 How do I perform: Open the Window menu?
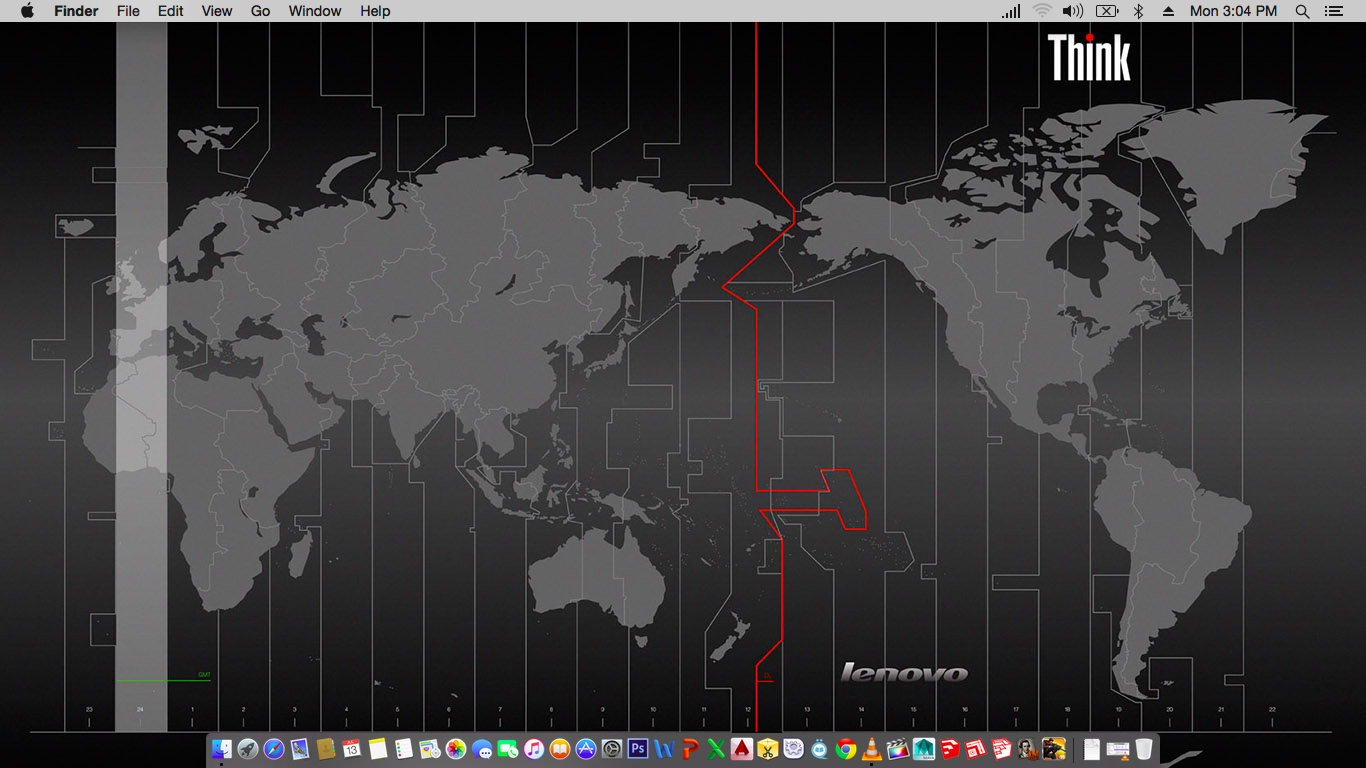point(314,11)
